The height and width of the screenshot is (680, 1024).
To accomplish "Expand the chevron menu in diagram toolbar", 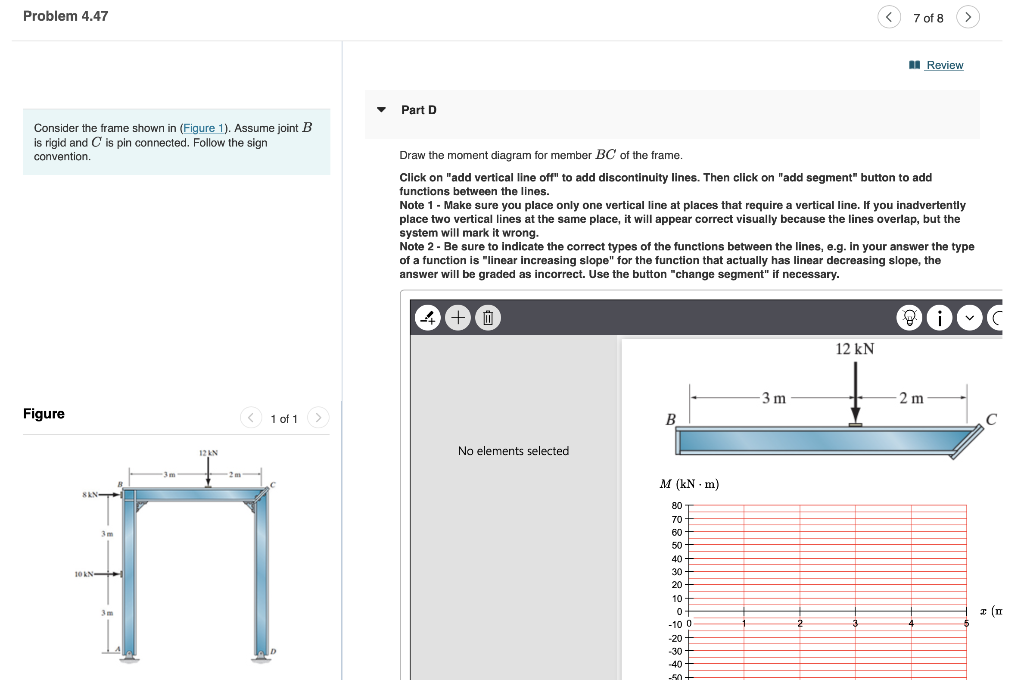I will point(969,317).
